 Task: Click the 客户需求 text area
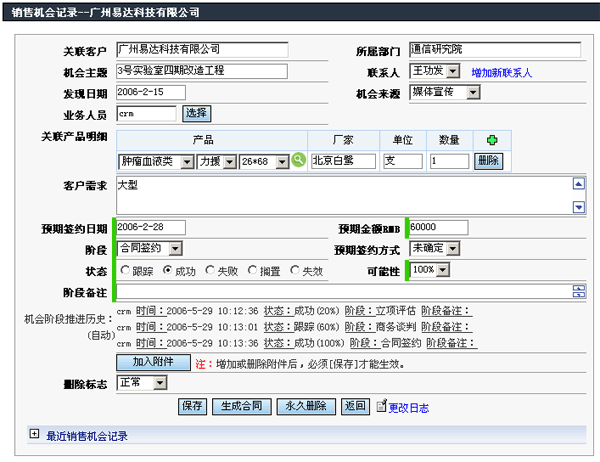point(351,196)
